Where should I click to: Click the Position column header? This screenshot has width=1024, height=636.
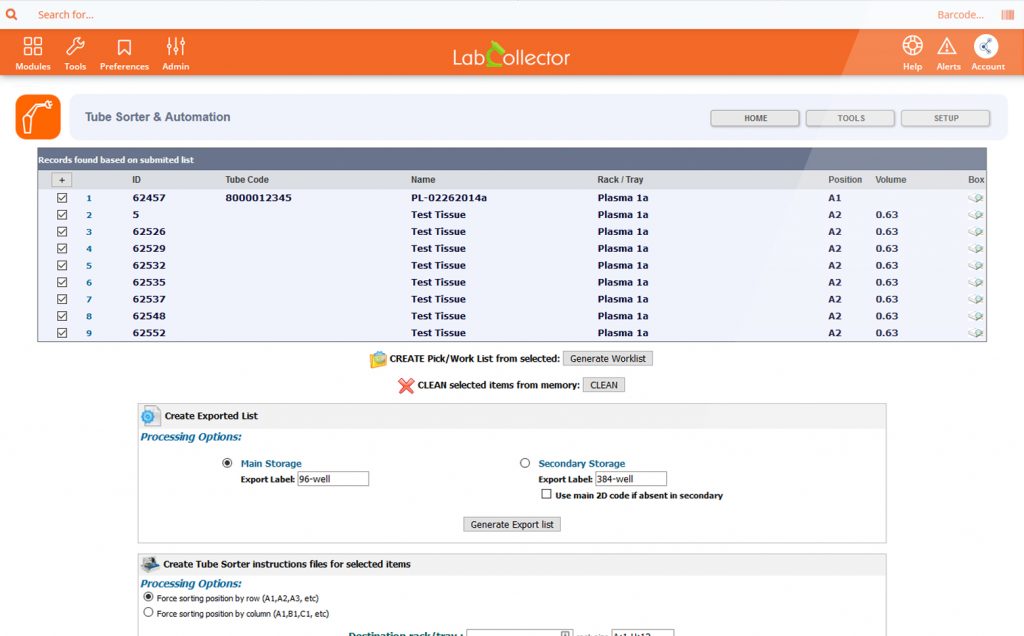click(x=845, y=180)
